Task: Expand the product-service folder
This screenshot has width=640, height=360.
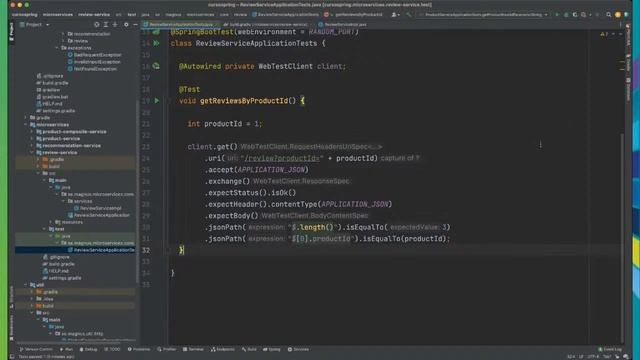Action: point(32,139)
